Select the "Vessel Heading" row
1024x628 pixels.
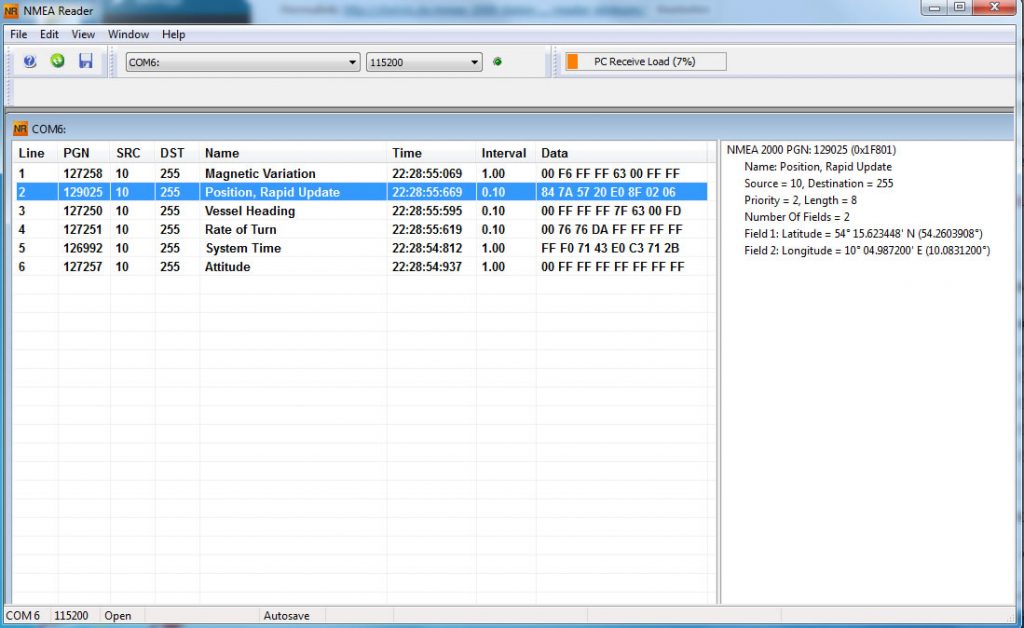(x=360, y=211)
